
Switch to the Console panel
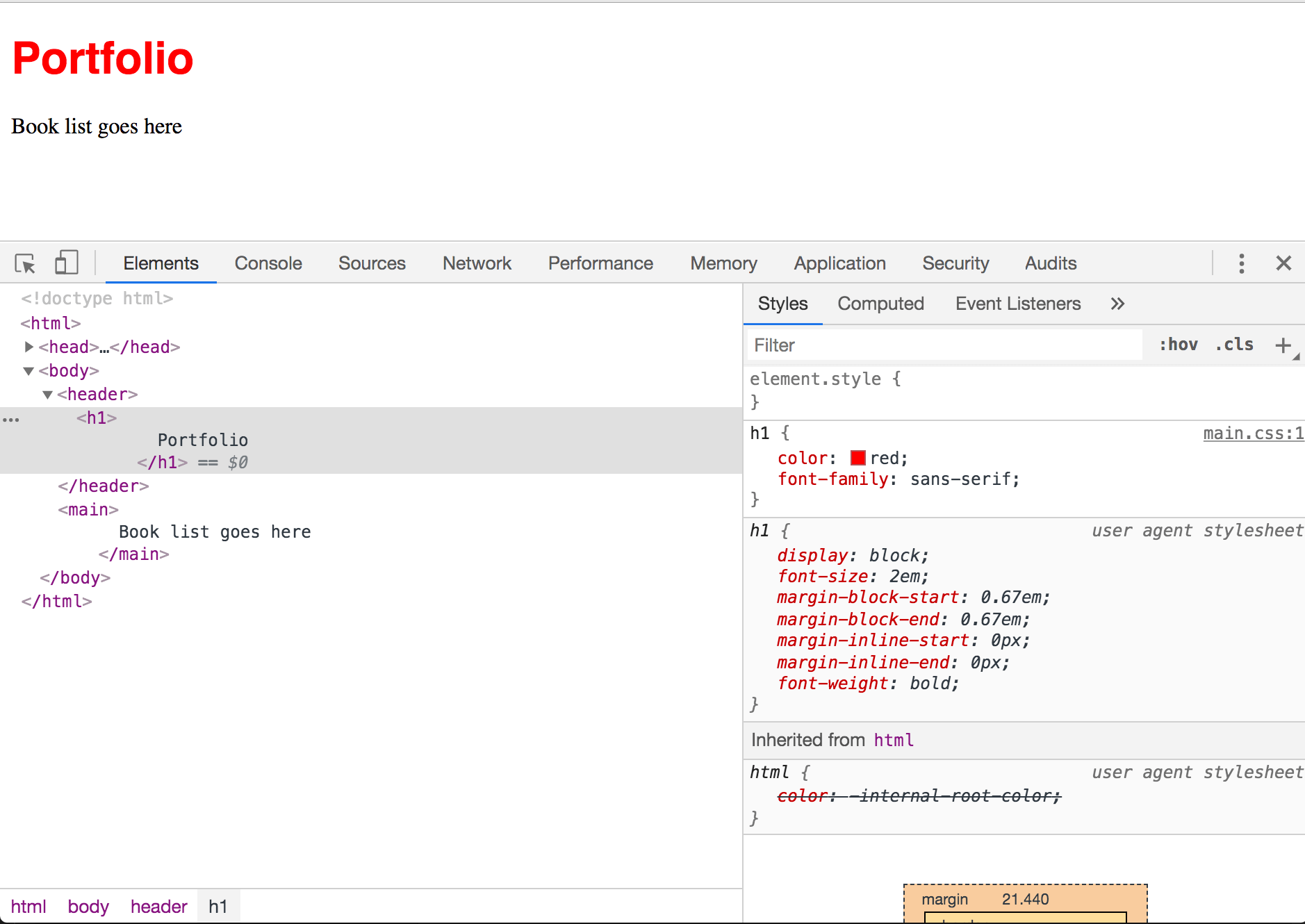click(x=268, y=263)
